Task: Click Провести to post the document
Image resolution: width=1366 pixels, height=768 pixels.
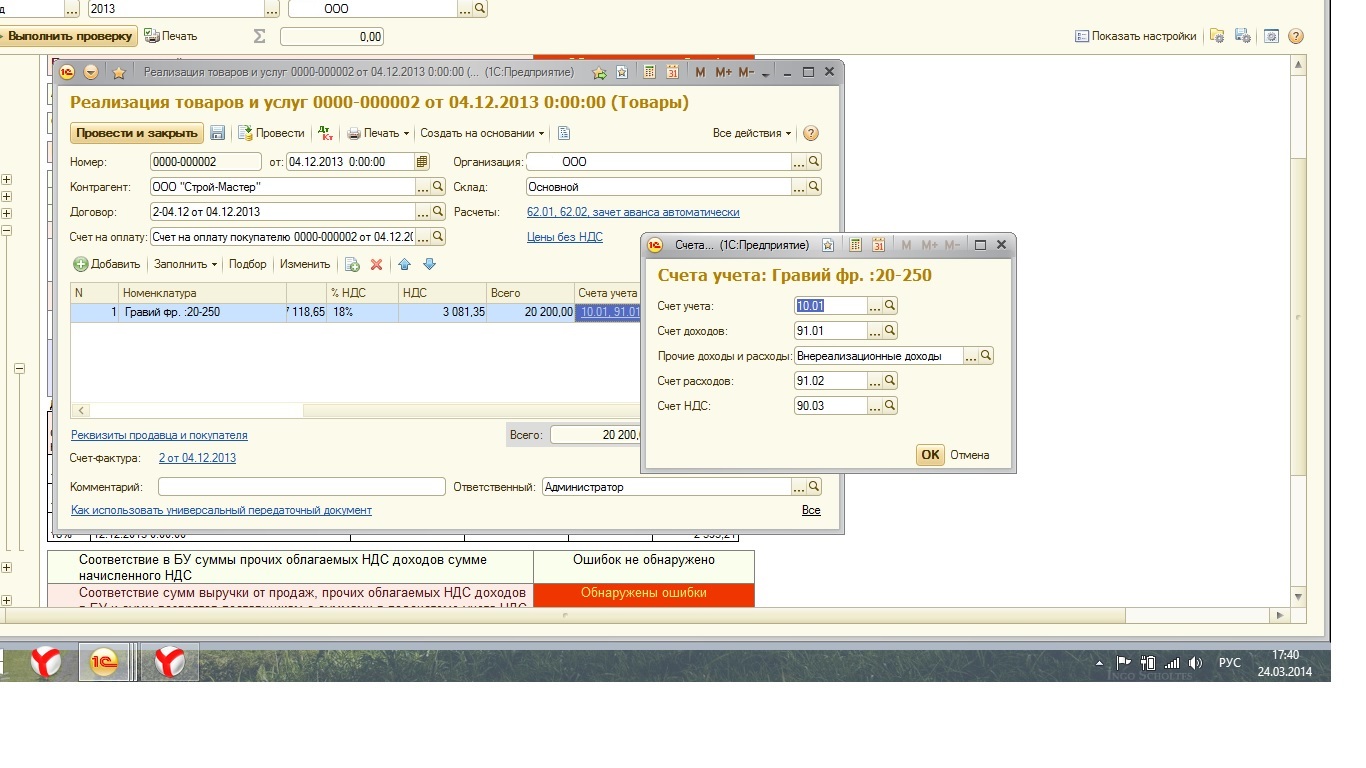Action: pos(271,133)
